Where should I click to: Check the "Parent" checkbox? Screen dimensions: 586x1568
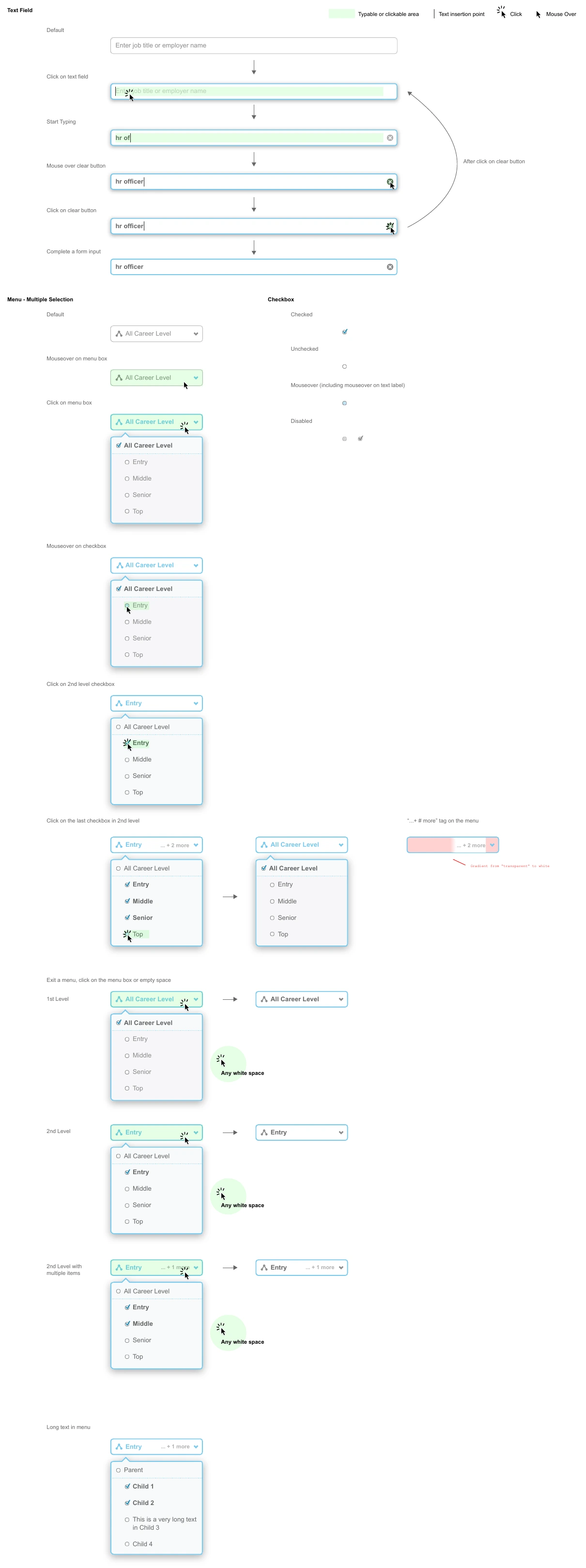(118, 1469)
